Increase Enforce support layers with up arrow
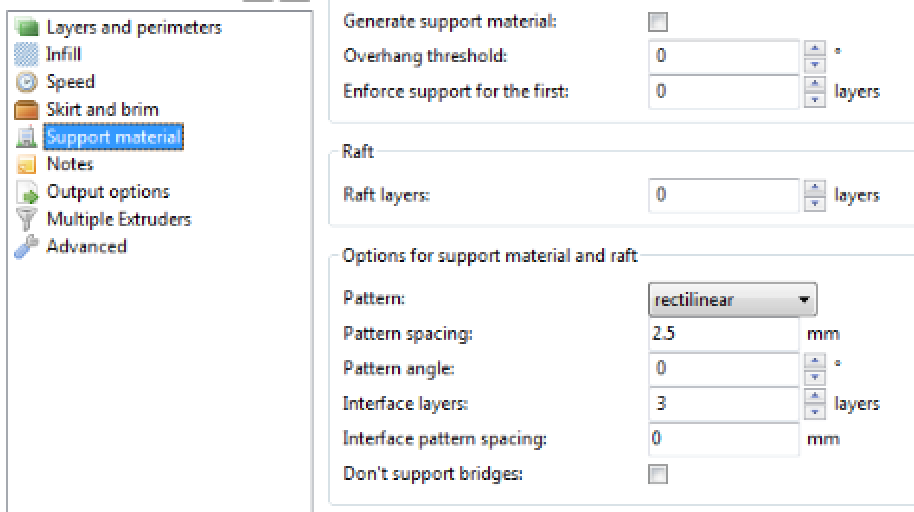914x512 pixels. [815, 84]
